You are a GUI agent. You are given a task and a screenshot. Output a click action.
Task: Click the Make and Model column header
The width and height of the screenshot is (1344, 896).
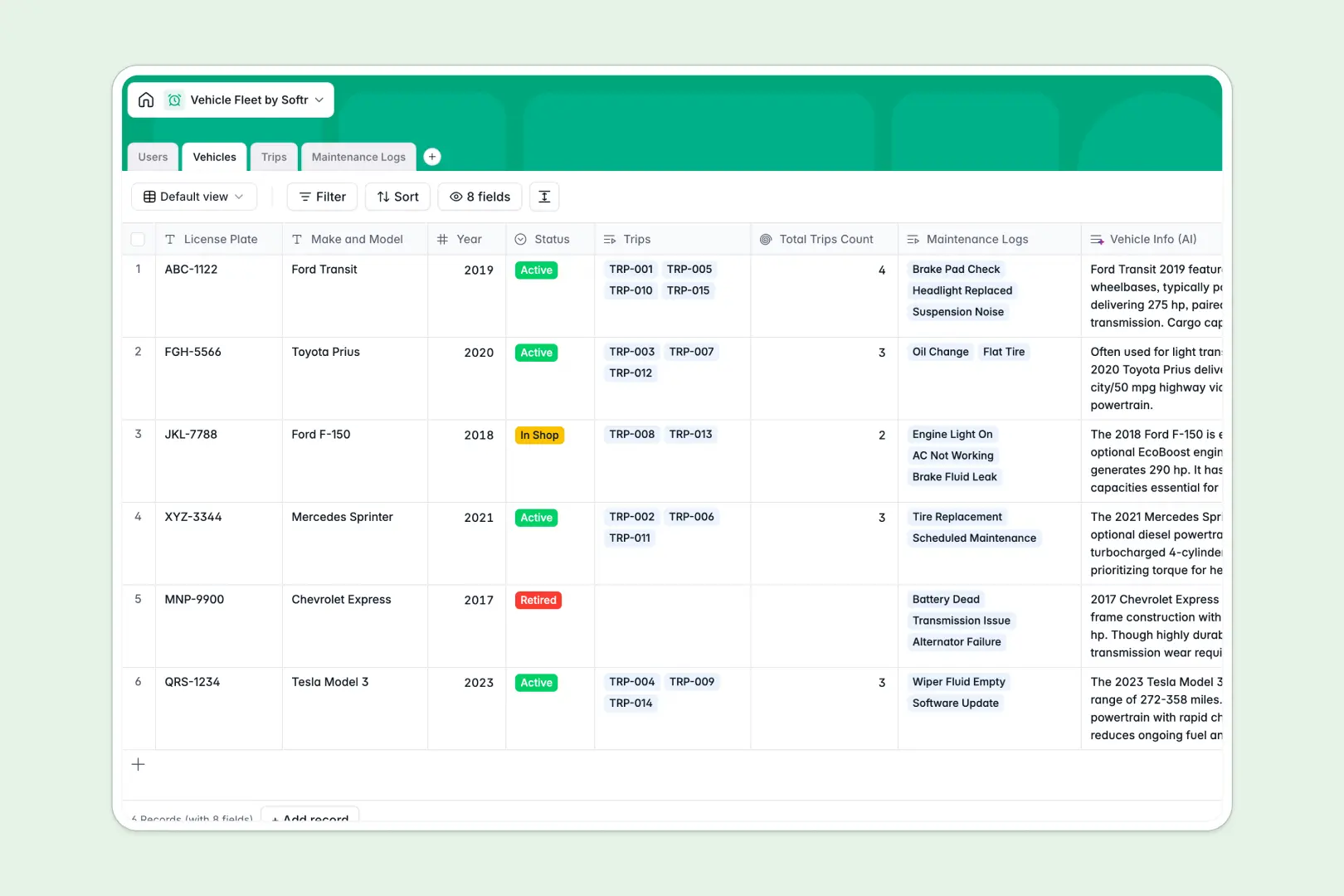click(355, 239)
